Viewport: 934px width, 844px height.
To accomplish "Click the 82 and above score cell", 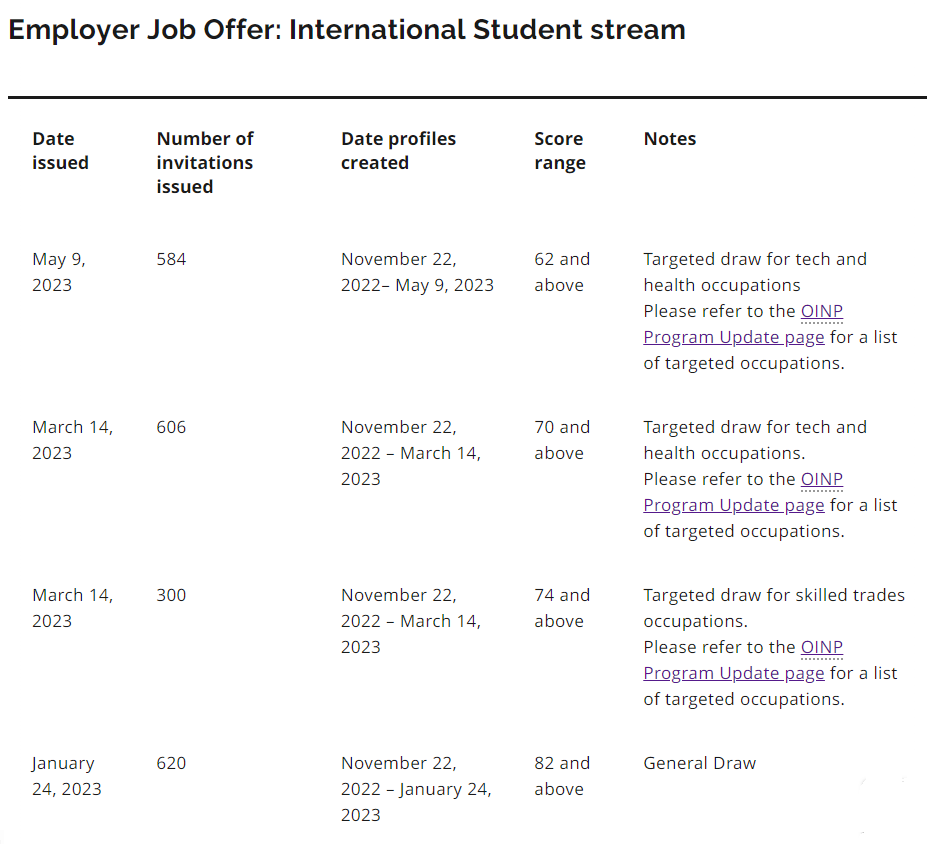I will 562,776.
